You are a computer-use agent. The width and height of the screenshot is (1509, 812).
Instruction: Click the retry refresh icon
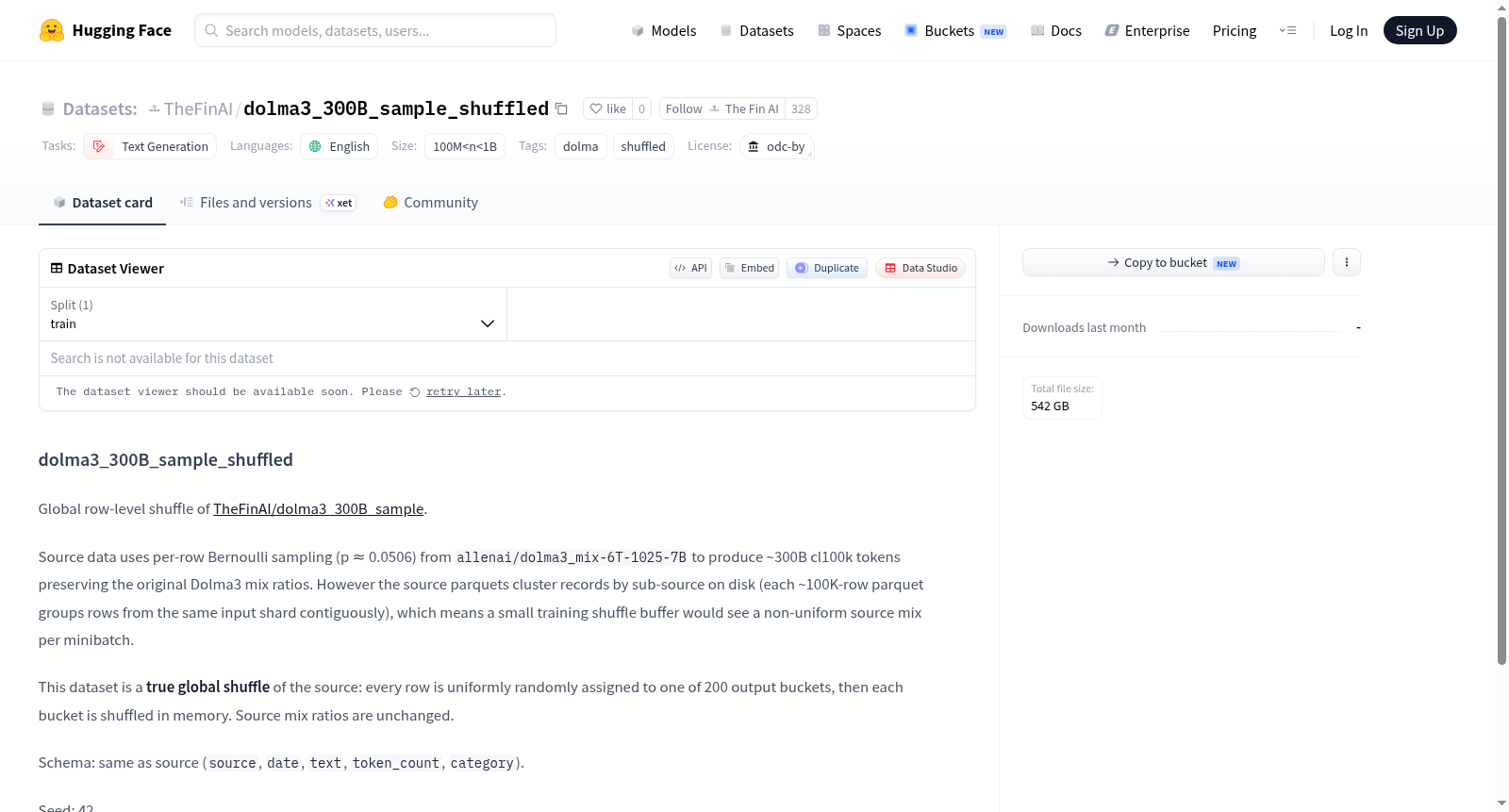click(x=415, y=392)
